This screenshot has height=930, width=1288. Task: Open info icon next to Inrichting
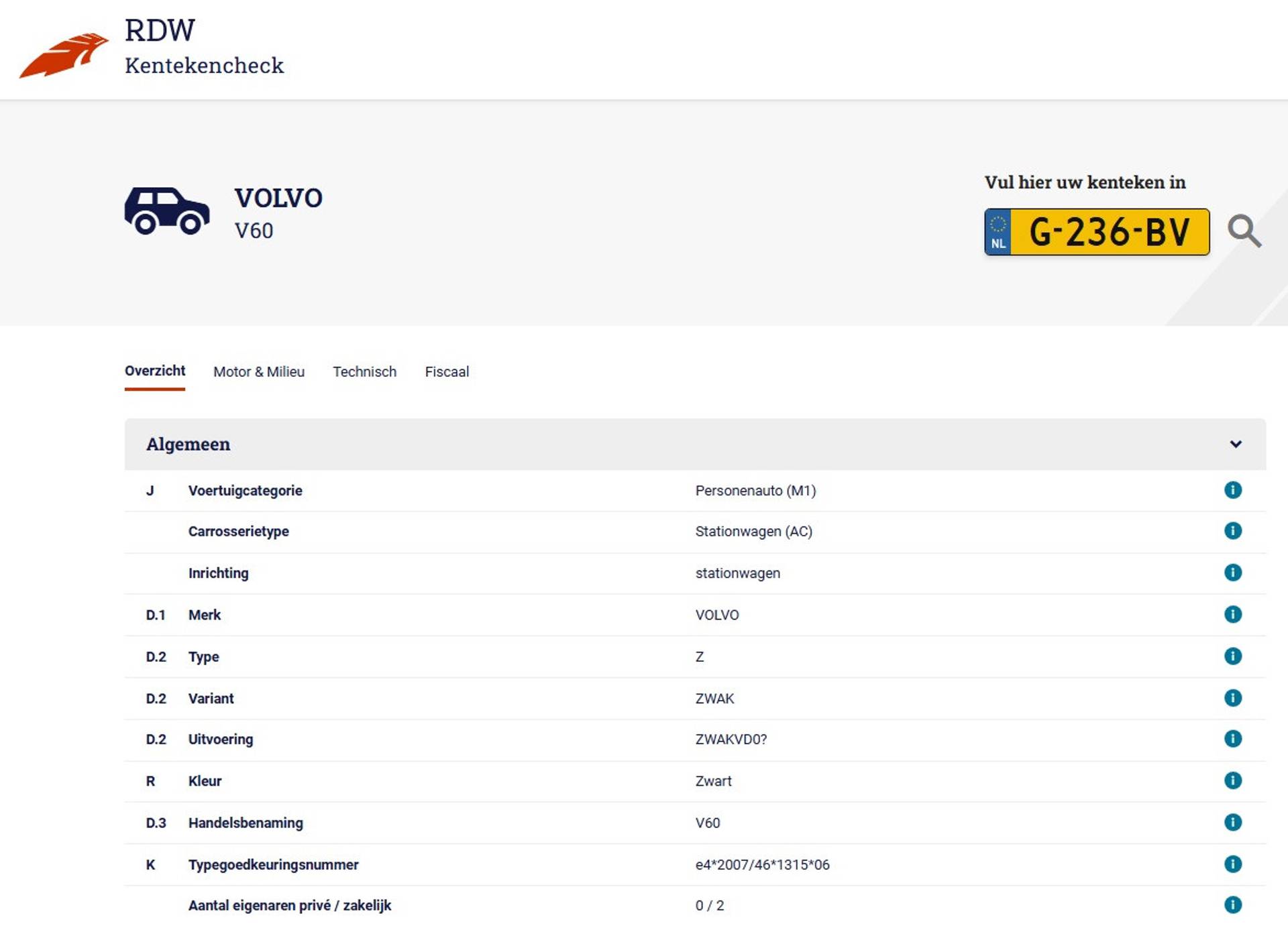click(1232, 573)
